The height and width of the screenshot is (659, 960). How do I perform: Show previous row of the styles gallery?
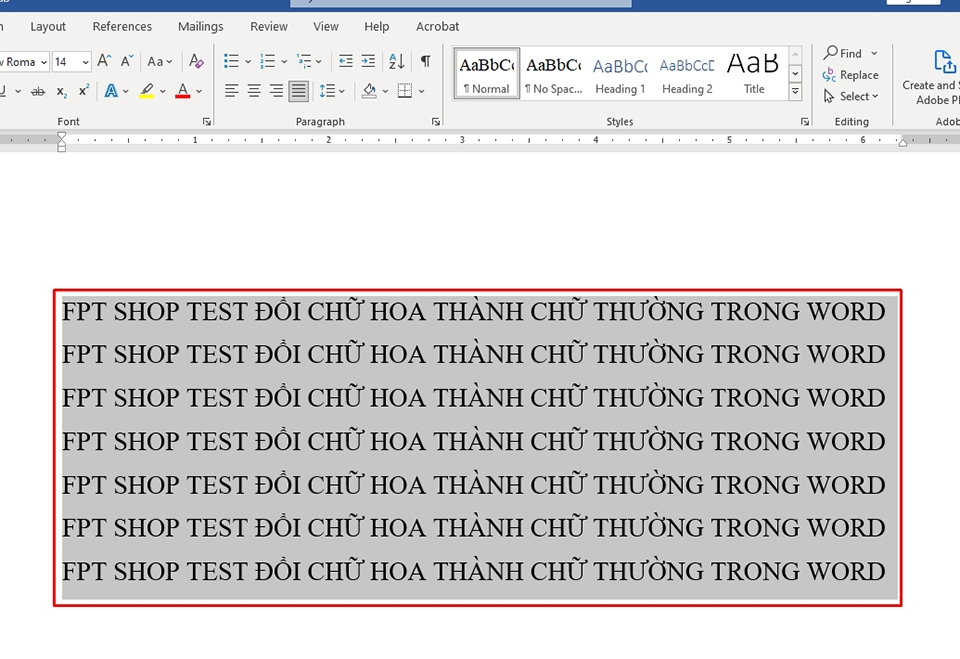pos(795,55)
